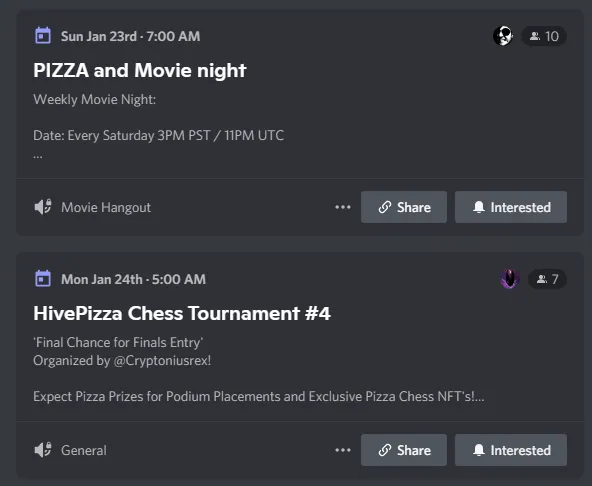Share the HivePizza Chess Tournament event

click(x=404, y=450)
